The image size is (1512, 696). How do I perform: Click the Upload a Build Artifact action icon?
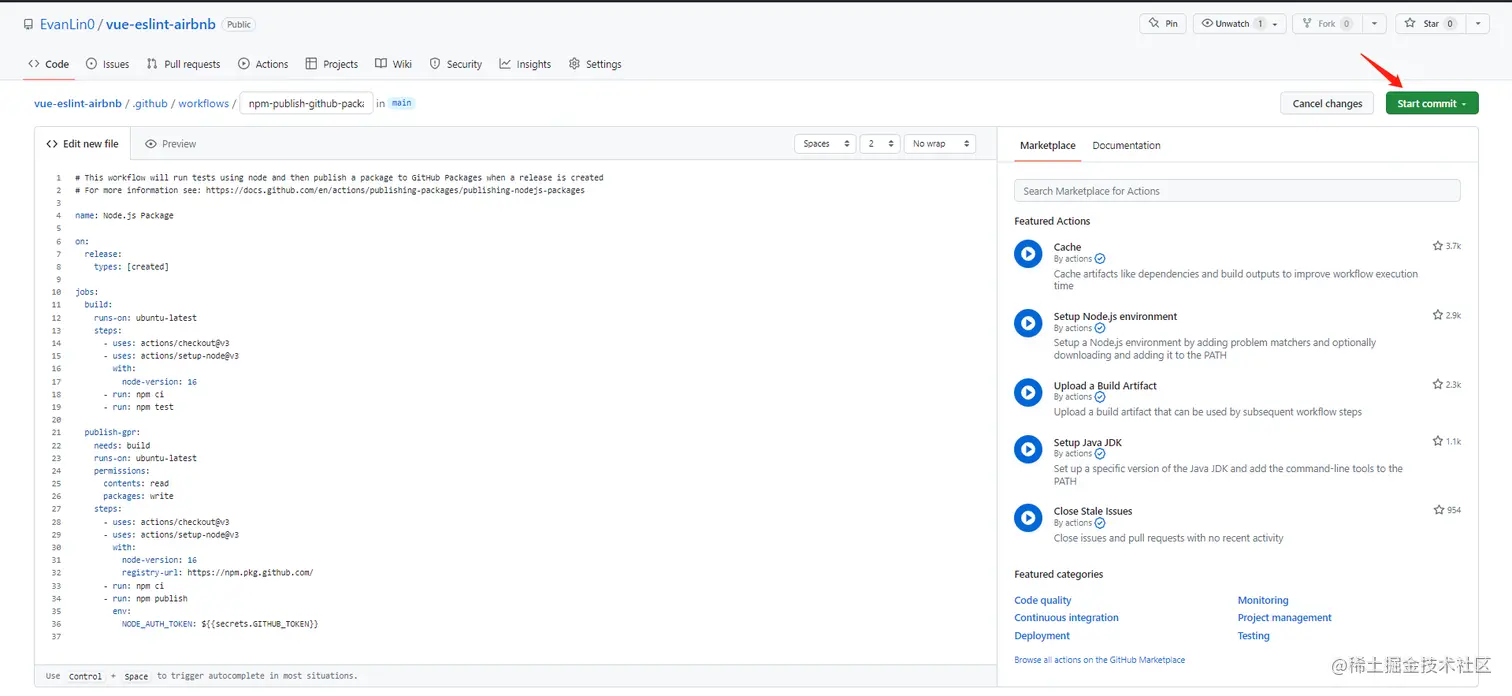[x=1028, y=392]
